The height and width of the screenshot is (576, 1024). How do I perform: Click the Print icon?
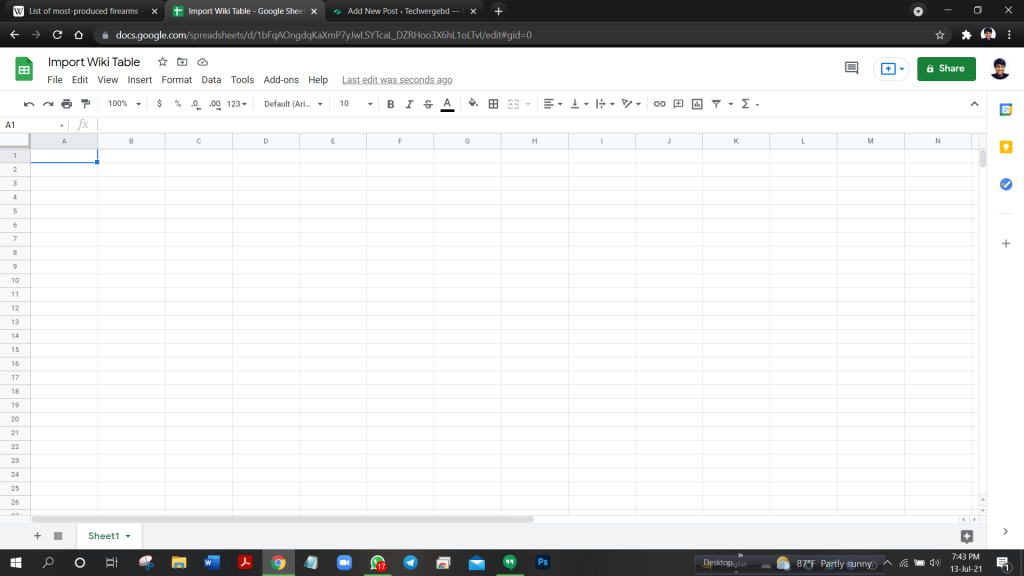point(66,104)
